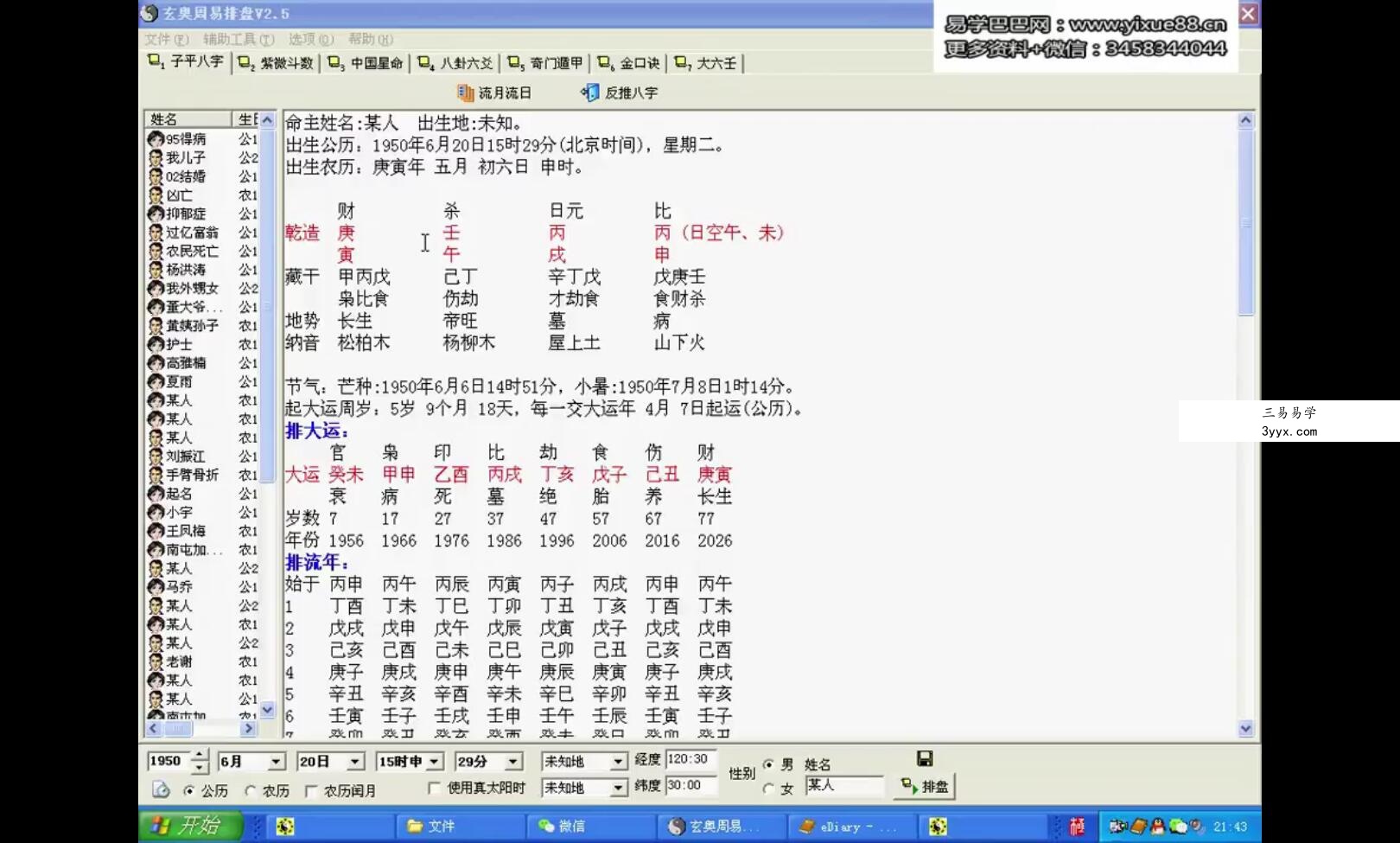
Task: Decrease the year 1950 stepper down arrow
Action: pyautogui.click(x=200, y=767)
